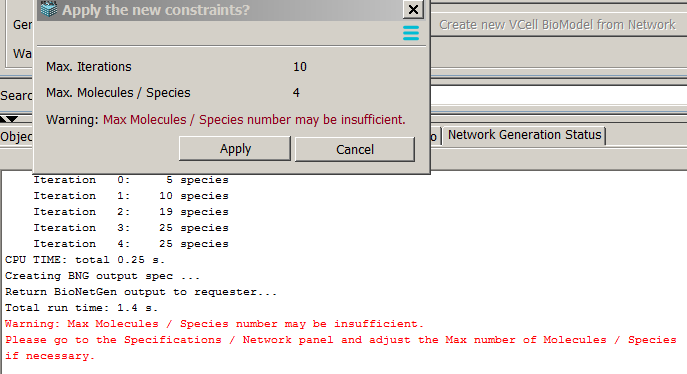
Task: Click 'Iteration 2: 19 species' log line
Action: click(131, 212)
